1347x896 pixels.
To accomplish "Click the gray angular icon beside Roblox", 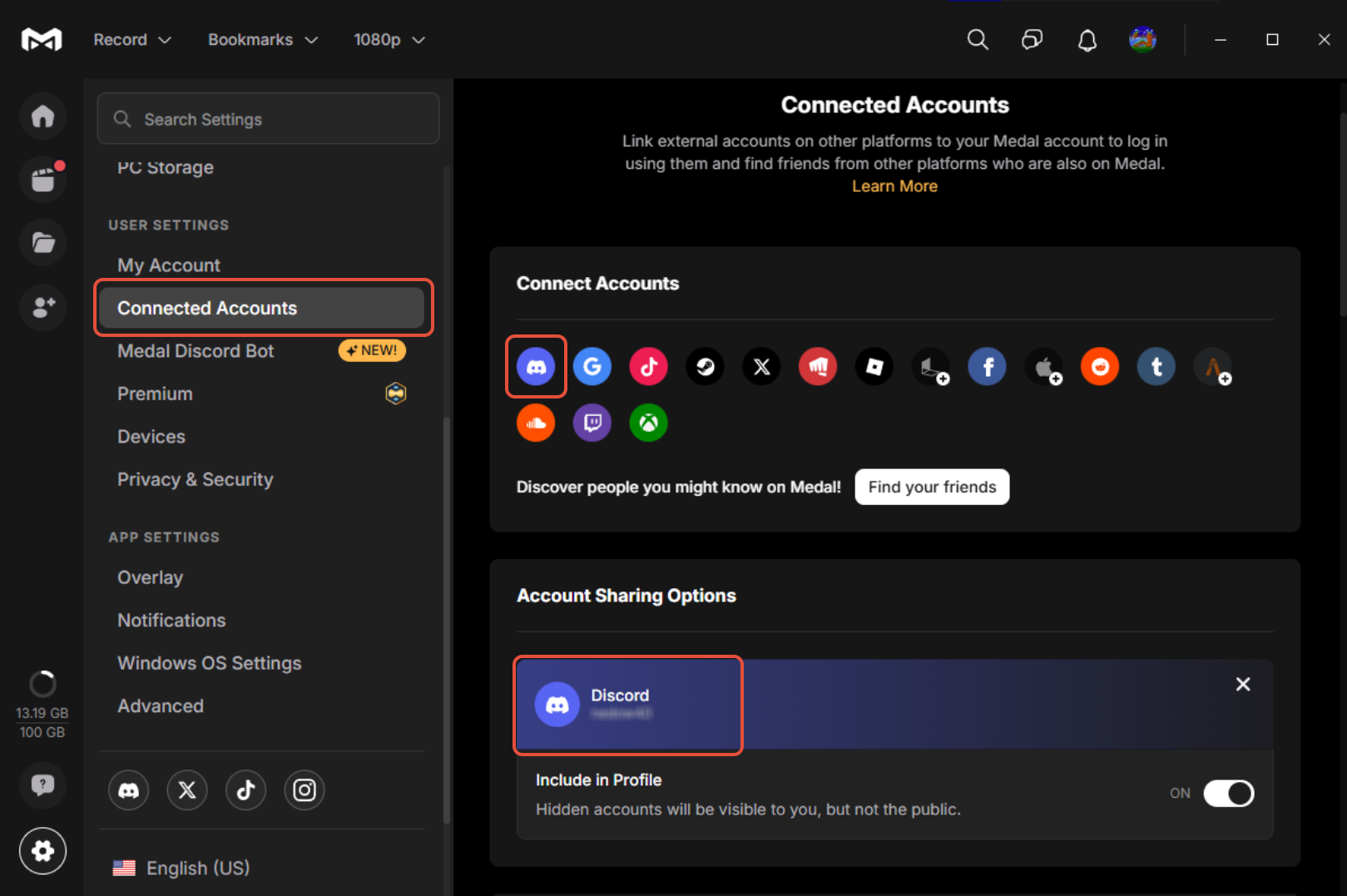I will pyautogui.click(x=931, y=366).
